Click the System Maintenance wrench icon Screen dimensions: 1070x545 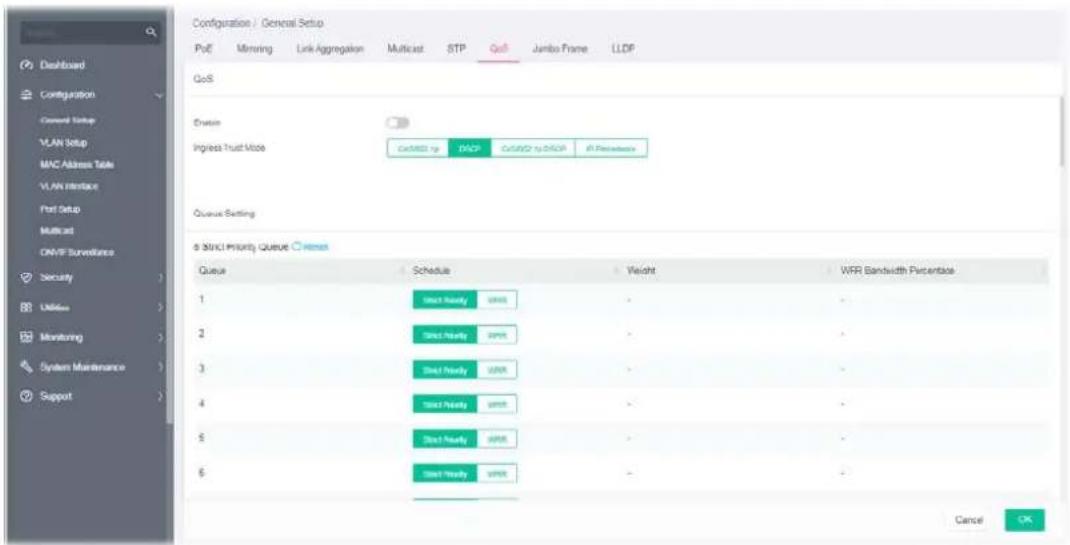29,367
